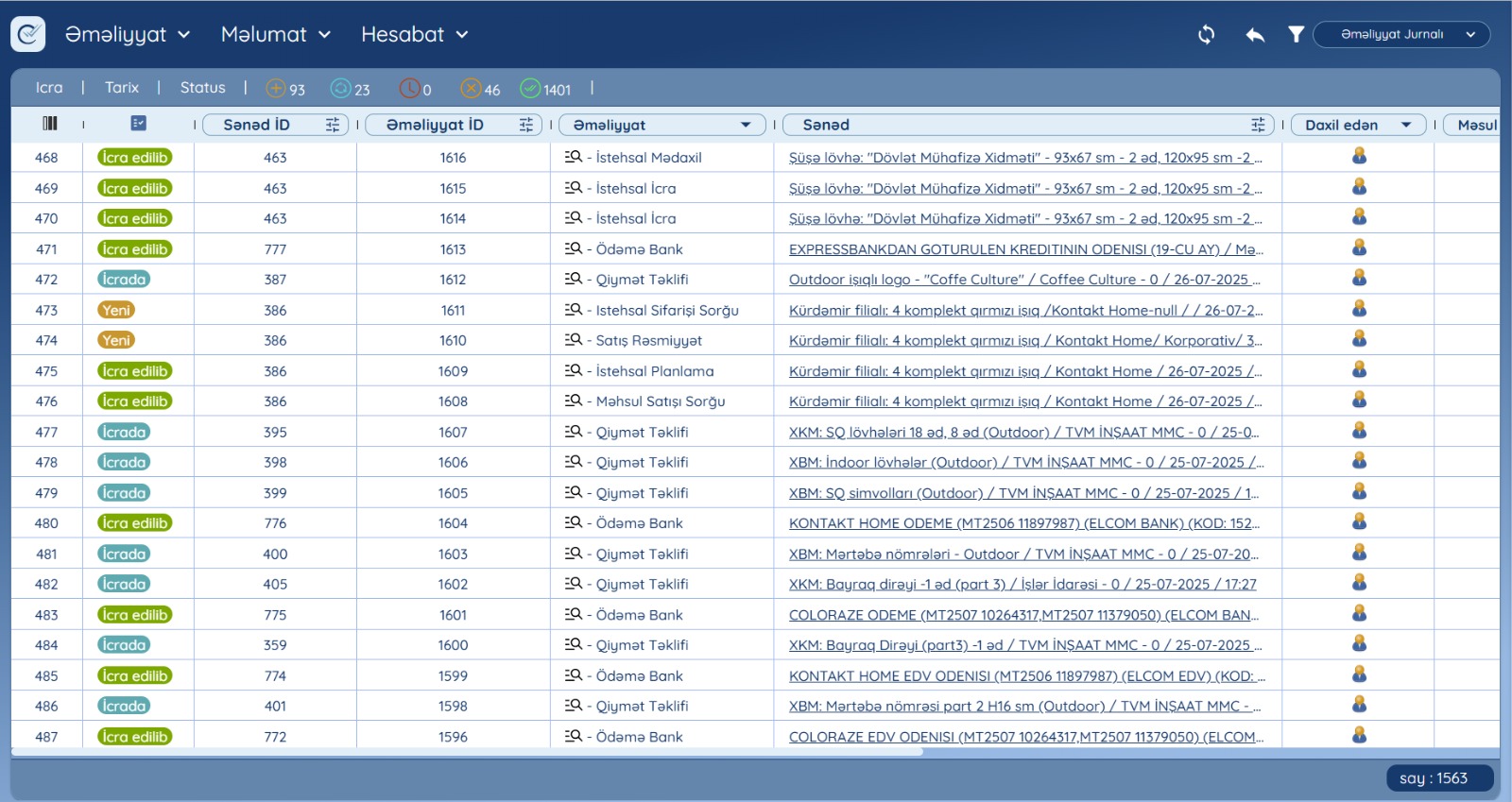Open the Daxil edən column dropdown
The image size is (1512, 802).
point(1406,125)
